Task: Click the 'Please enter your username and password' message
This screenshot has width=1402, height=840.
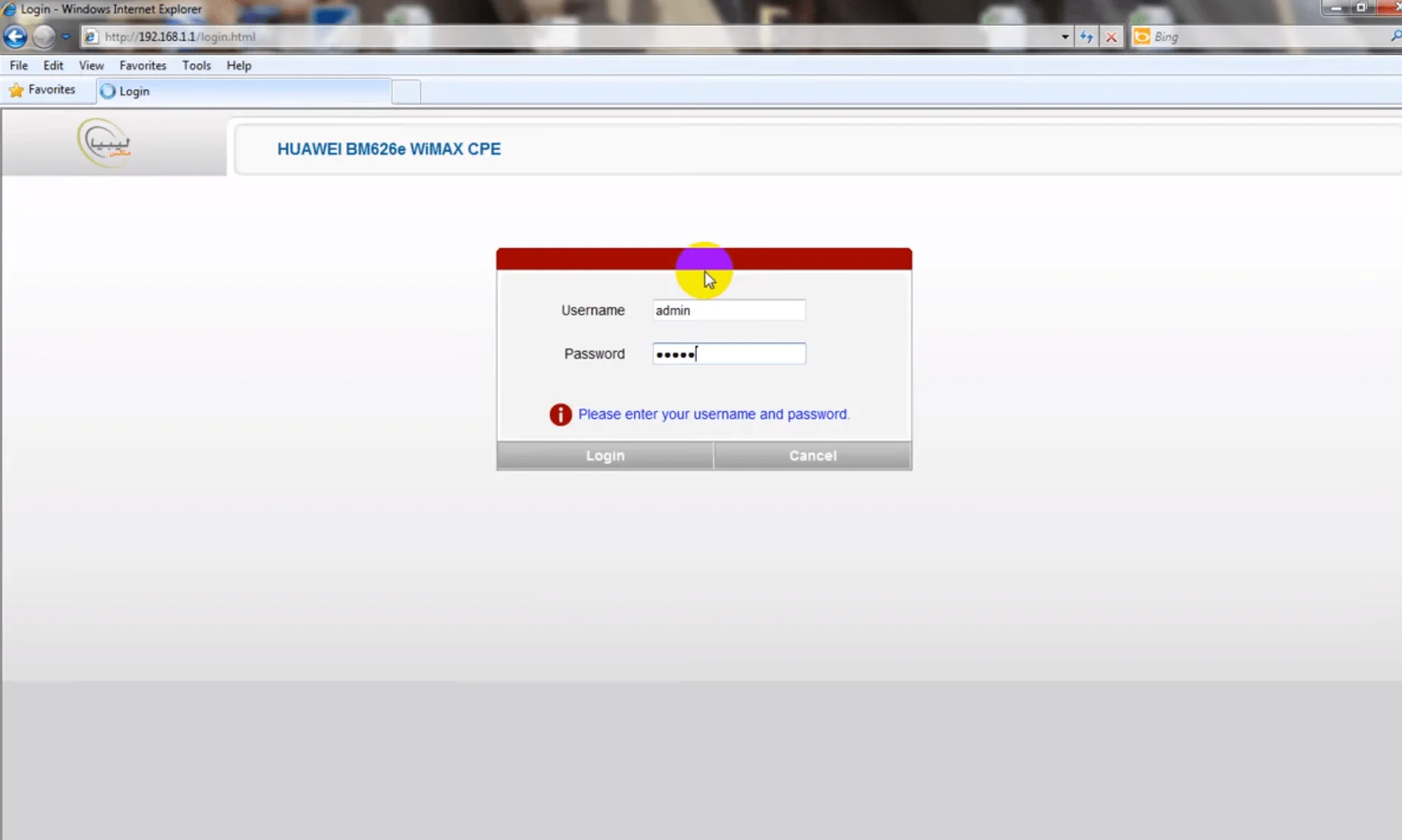Action: click(x=714, y=414)
